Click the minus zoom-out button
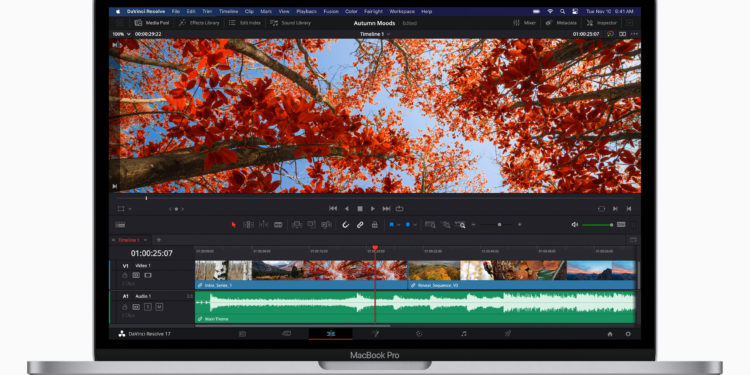Viewport: 750px width, 375px height. pyautogui.click(x=474, y=224)
